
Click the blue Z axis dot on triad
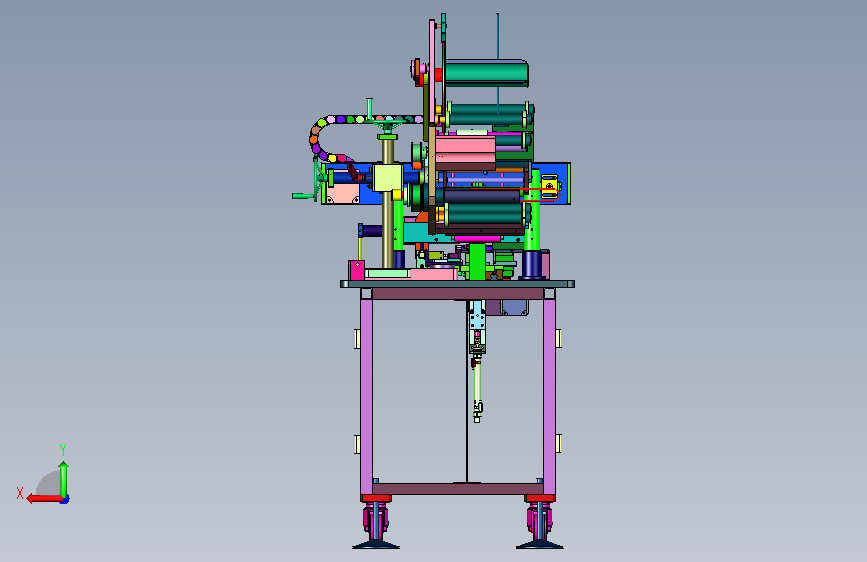65,499
